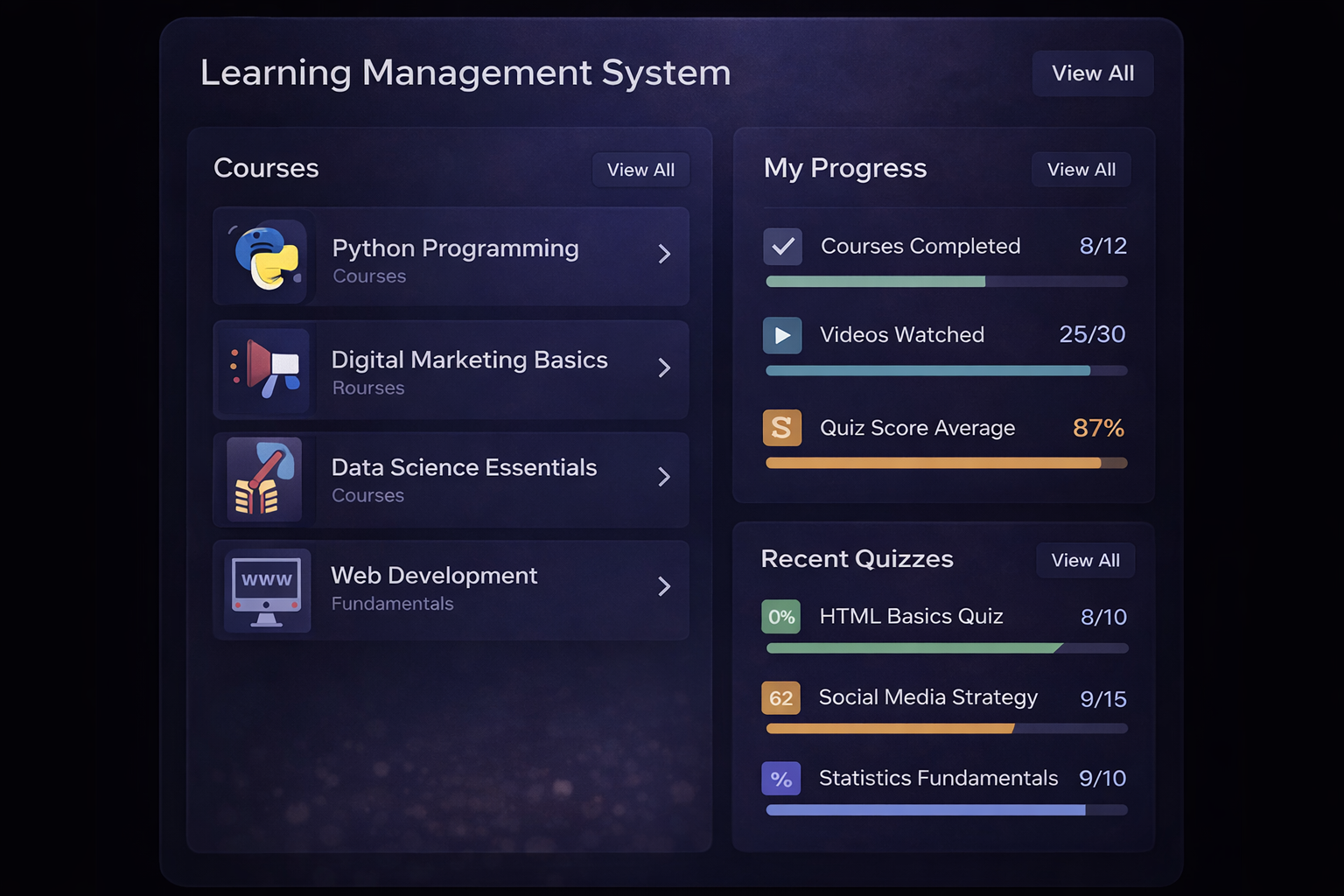Click the play icon next to Videos Watched

point(781,335)
